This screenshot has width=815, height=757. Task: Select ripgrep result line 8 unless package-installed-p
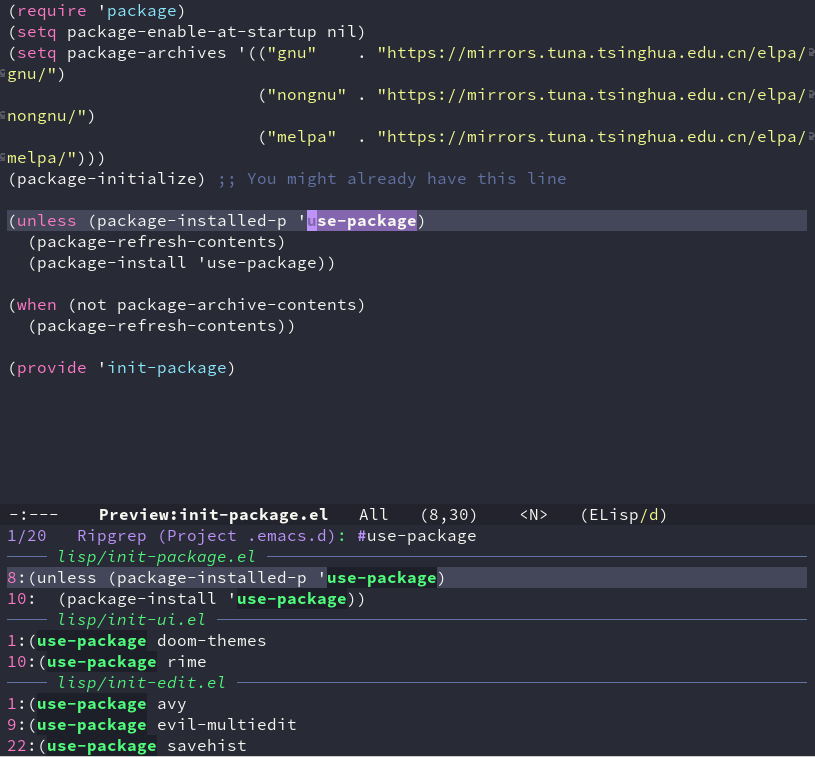[x=407, y=578]
